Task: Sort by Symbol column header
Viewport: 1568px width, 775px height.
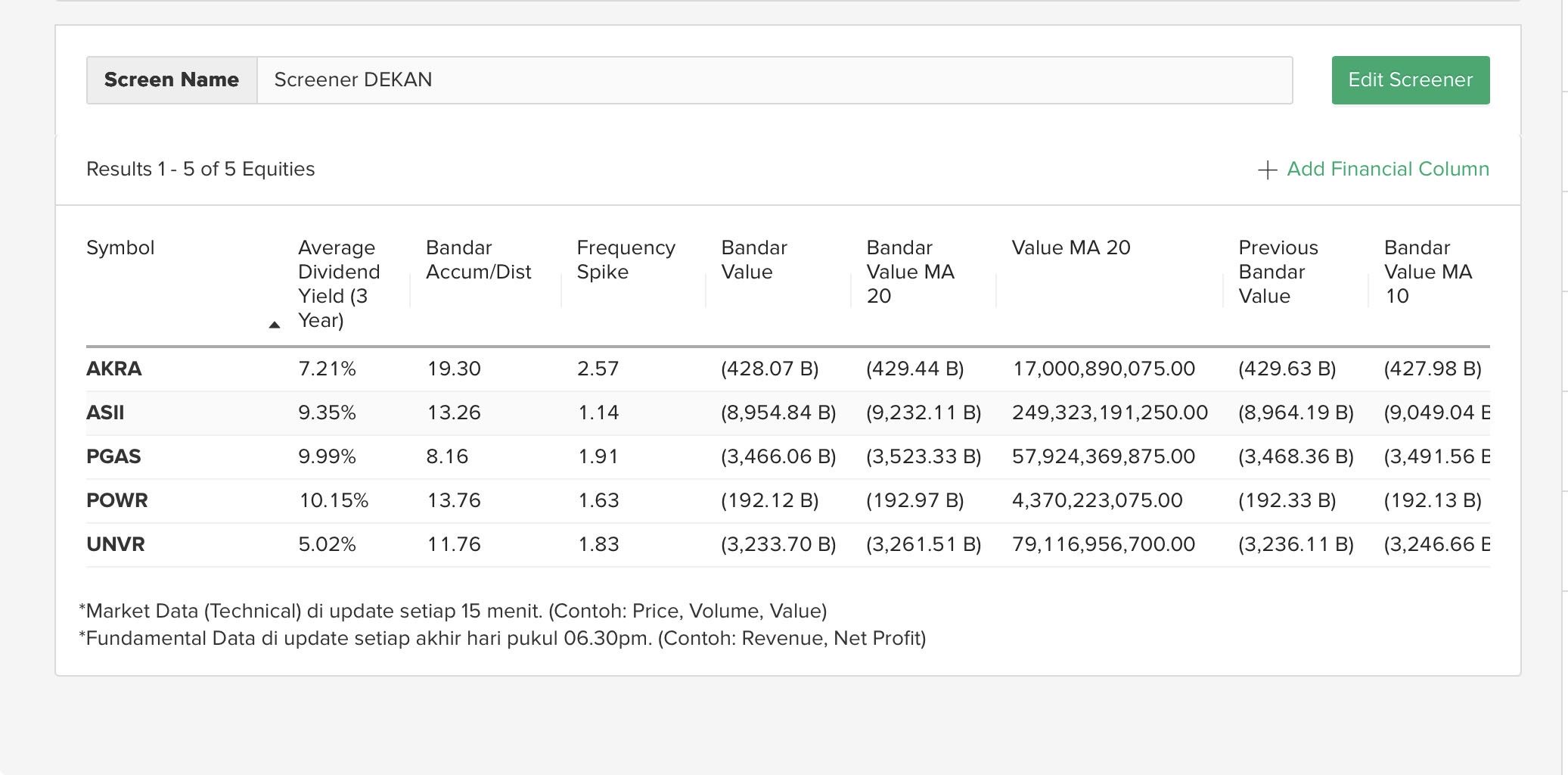Action: pyautogui.click(x=120, y=247)
